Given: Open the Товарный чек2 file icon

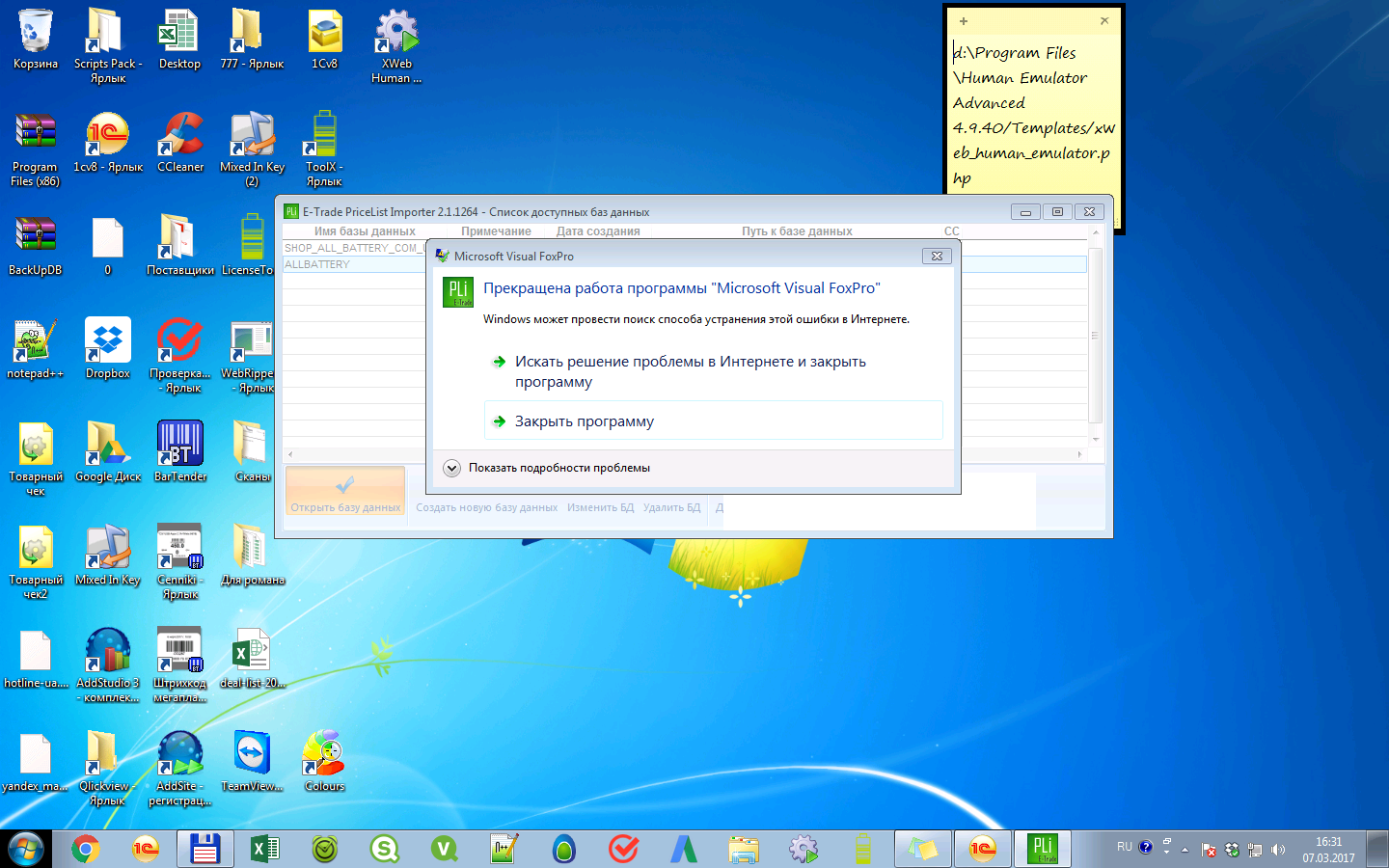Looking at the screenshot, I should (36, 562).
